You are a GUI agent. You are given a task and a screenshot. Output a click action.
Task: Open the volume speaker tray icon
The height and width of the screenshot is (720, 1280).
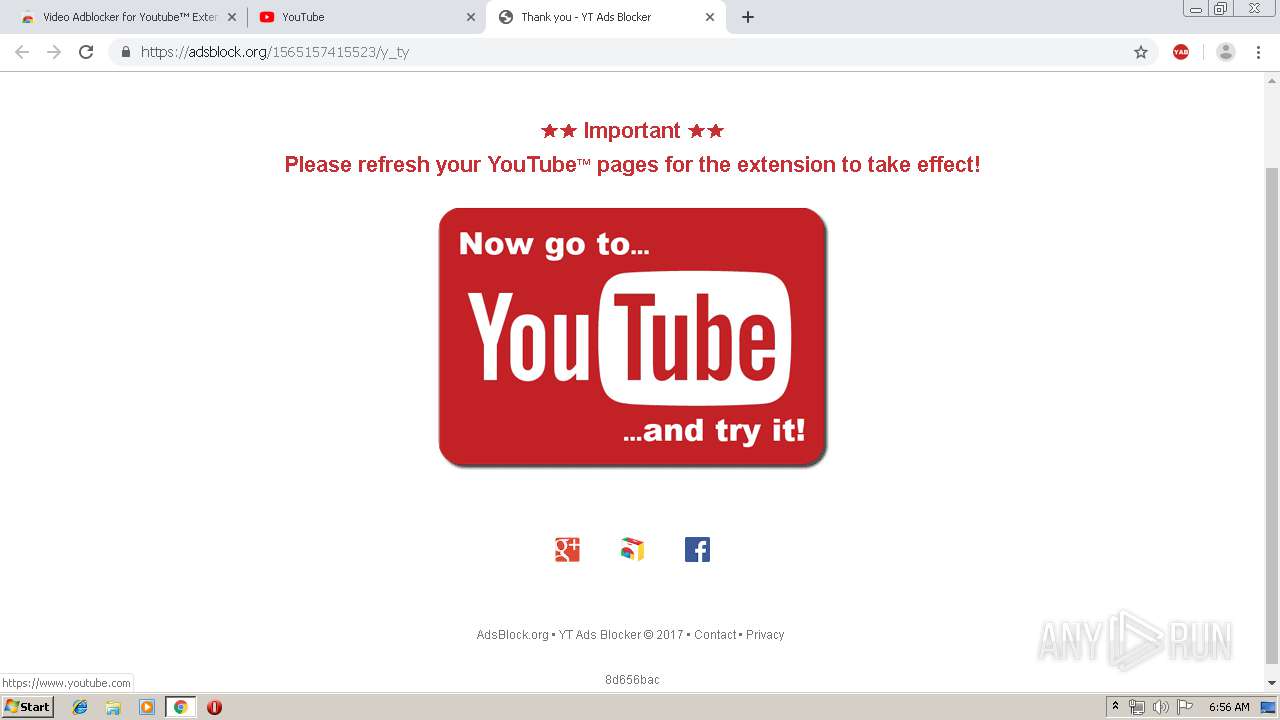(1161, 707)
